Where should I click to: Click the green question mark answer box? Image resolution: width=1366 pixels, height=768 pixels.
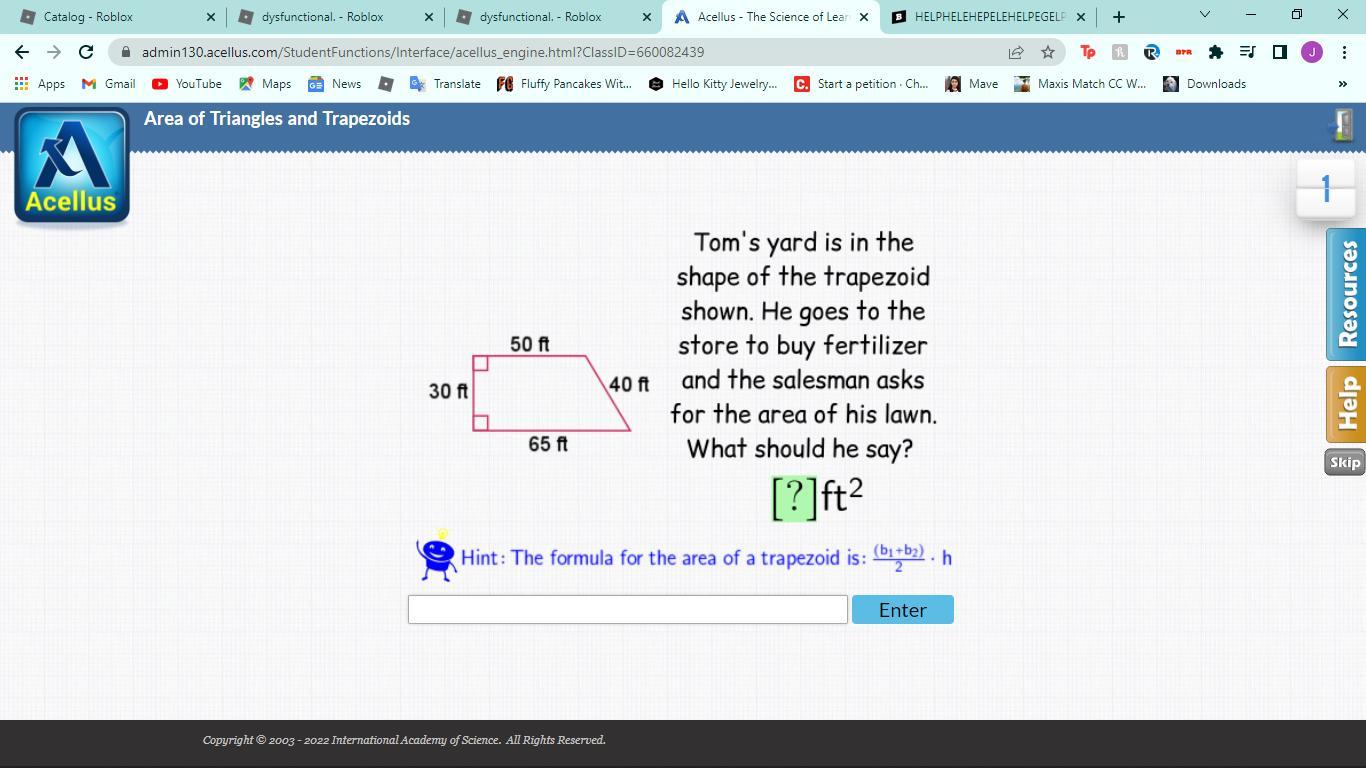[x=794, y=497]
